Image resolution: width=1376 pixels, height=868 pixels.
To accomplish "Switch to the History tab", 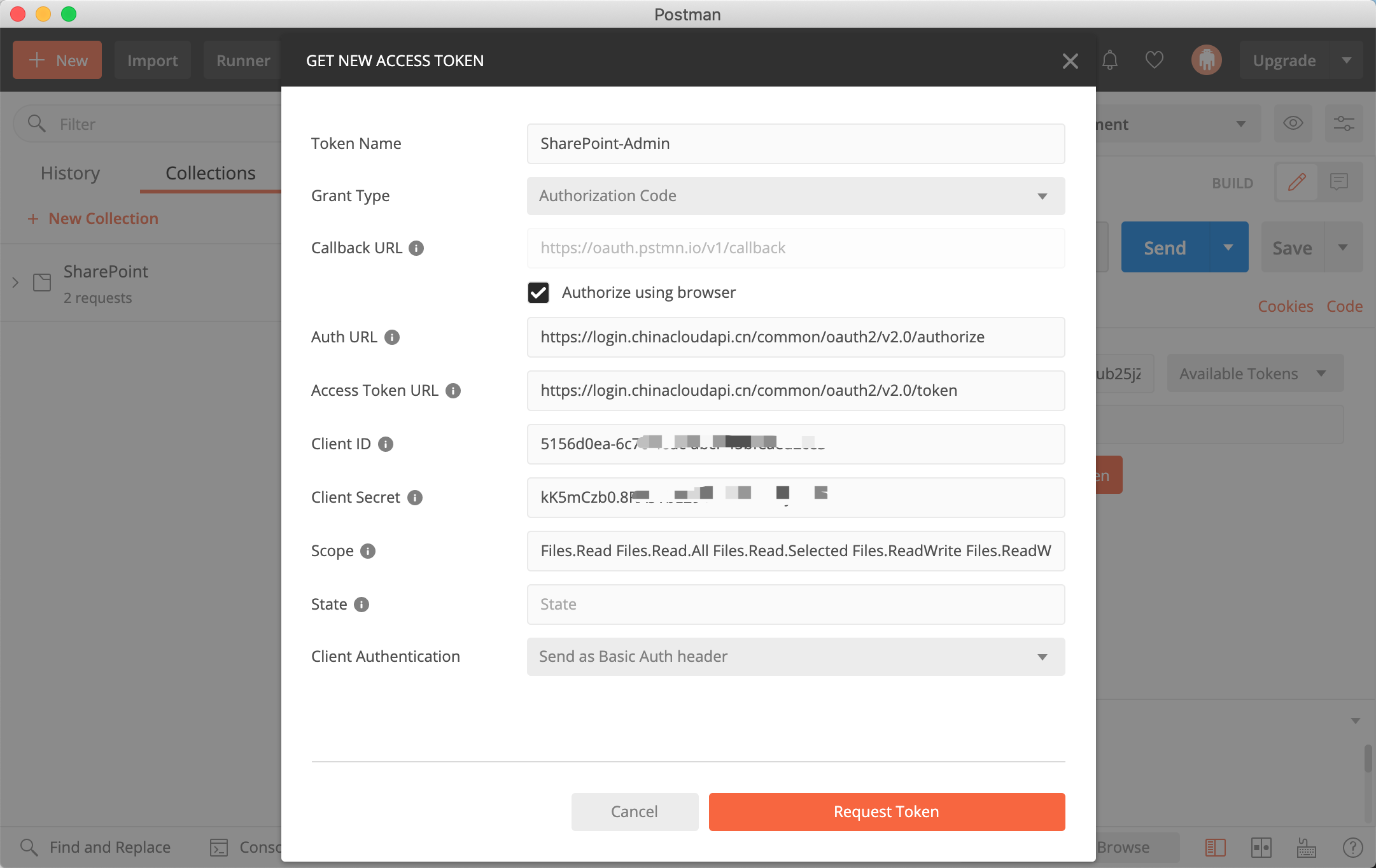I will click(x=70, y=173).
